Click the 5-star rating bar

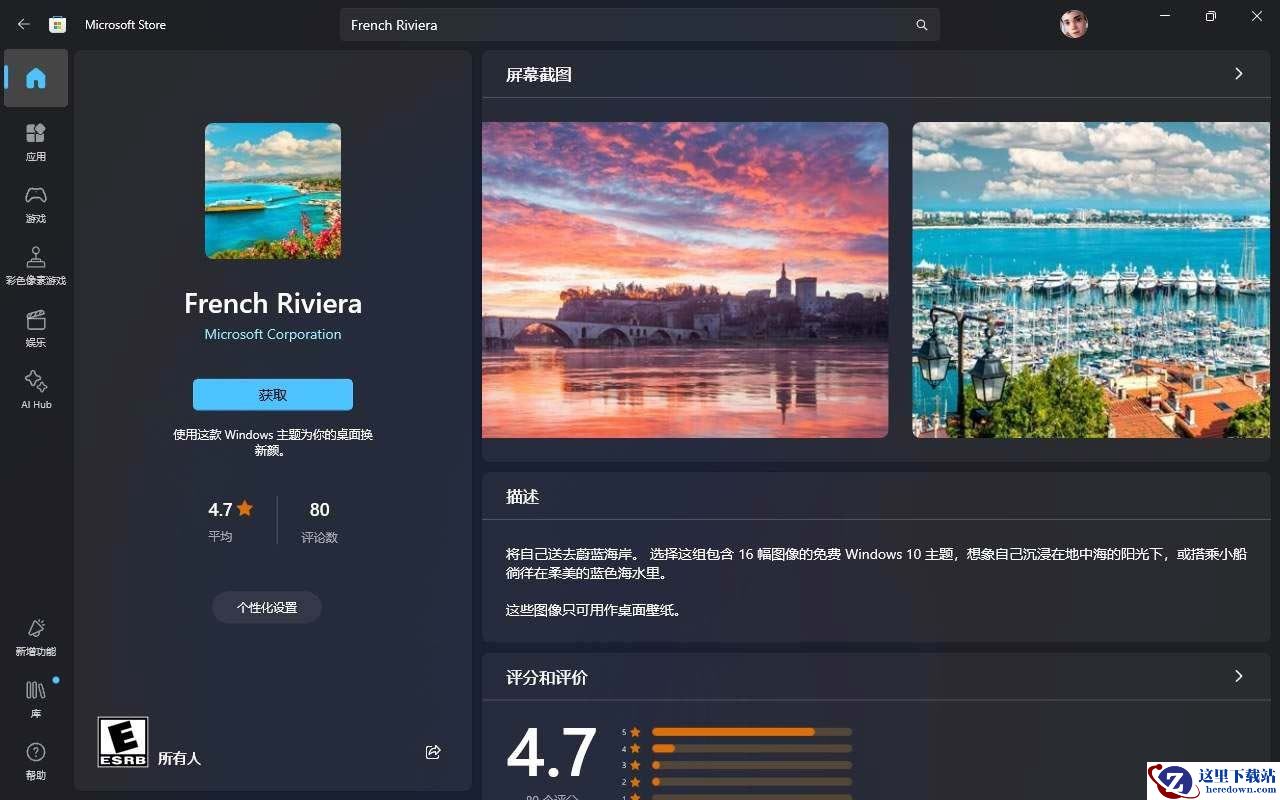click(x=752, y=732)
